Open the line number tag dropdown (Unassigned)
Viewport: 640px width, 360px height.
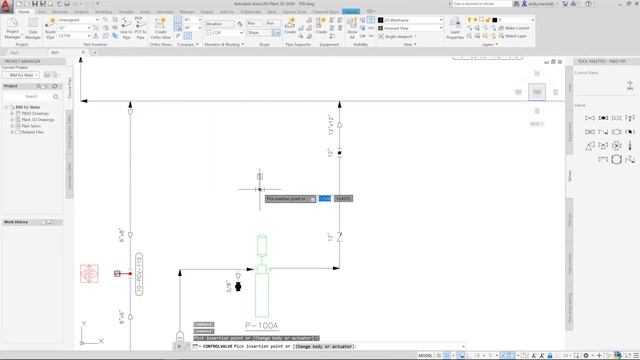coord(78,20)
